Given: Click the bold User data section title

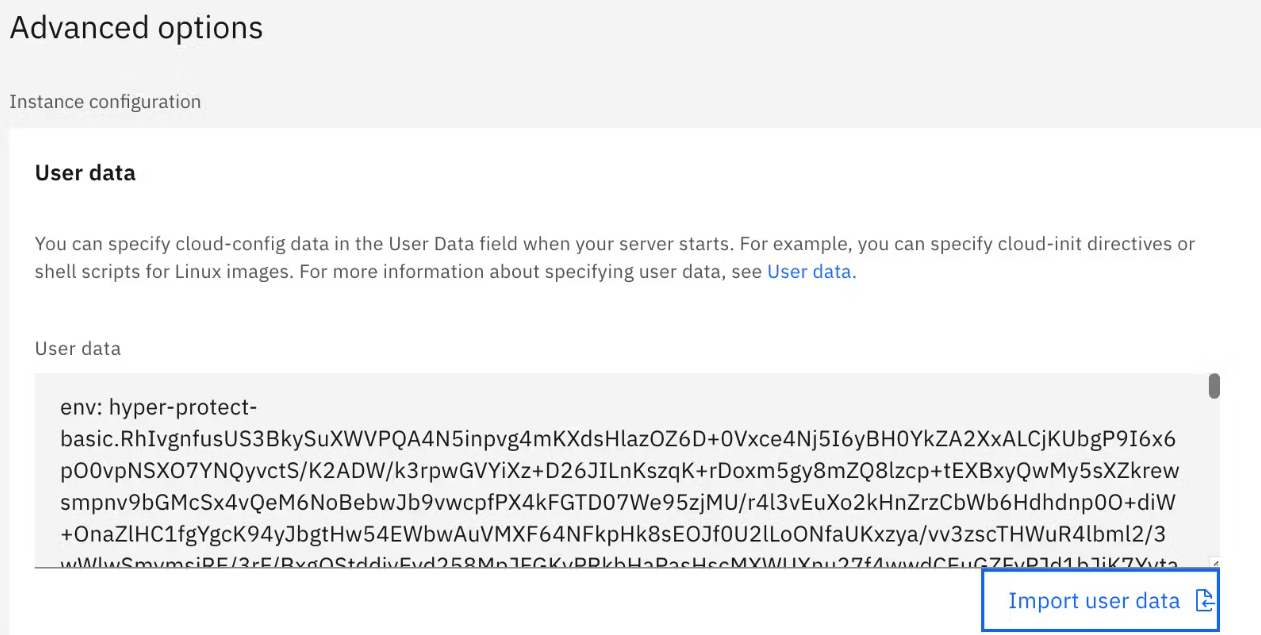Looking at the screenshot, I should coord(85,173).
